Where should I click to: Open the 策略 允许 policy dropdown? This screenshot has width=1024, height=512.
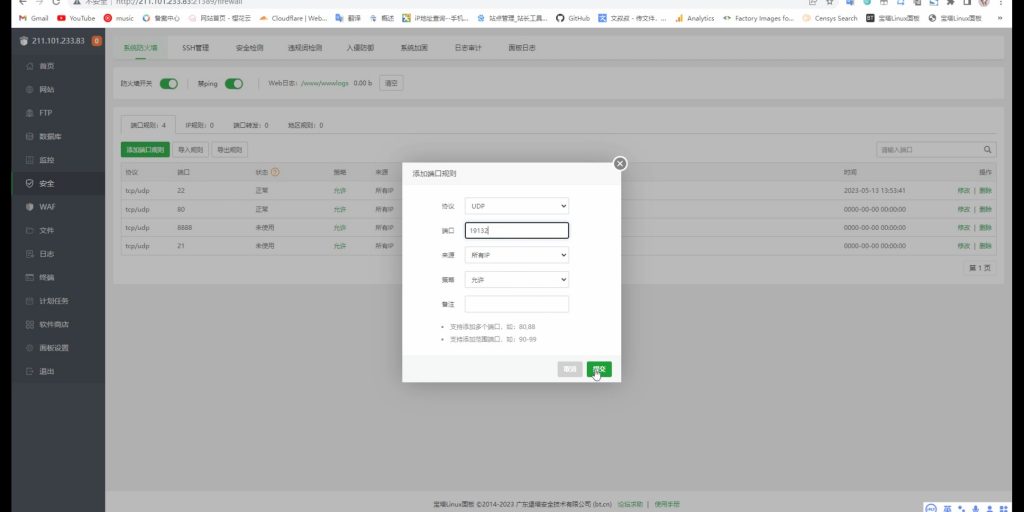click(517, 279)
